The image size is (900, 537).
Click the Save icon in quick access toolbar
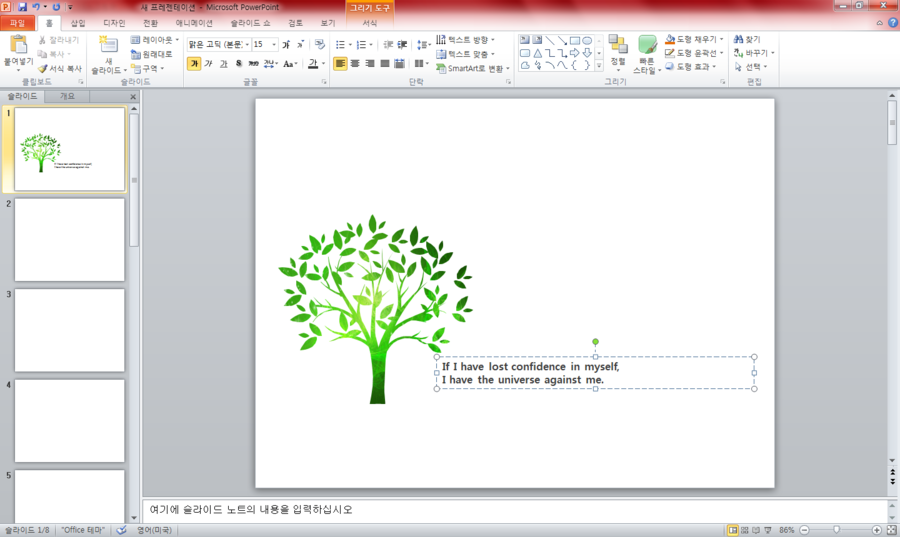[x=22, y=7]
